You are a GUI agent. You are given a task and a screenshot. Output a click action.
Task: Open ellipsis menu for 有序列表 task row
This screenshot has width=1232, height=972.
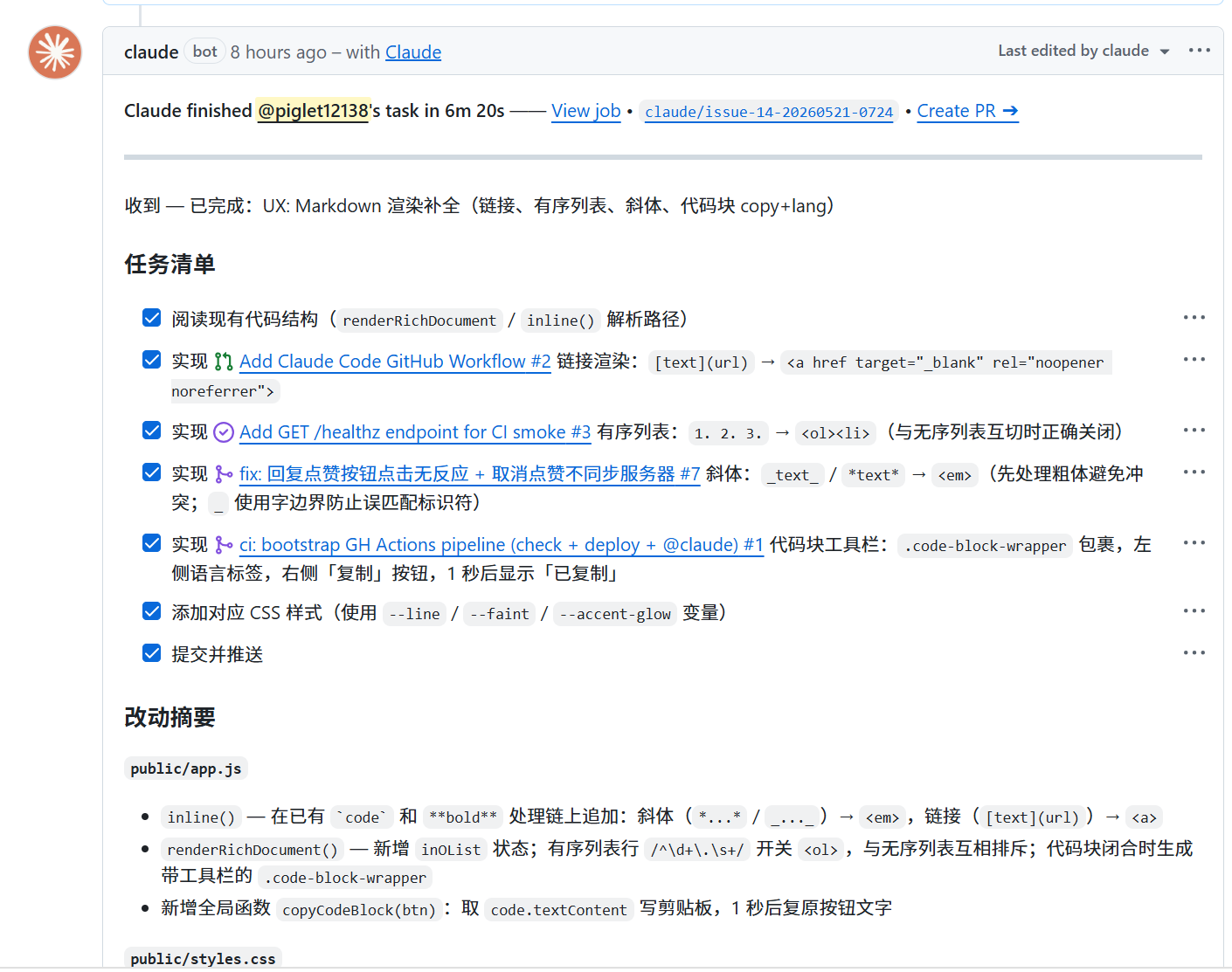point(1194,431)
